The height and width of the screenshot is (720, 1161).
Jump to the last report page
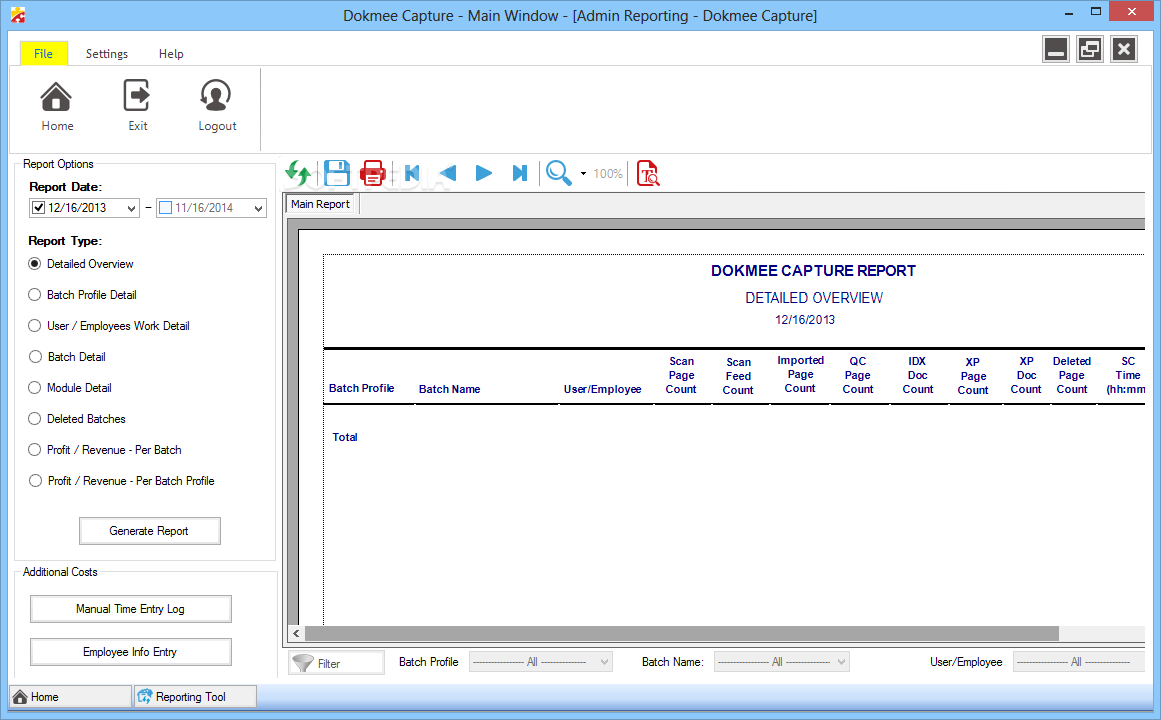[x=520, y=173]
